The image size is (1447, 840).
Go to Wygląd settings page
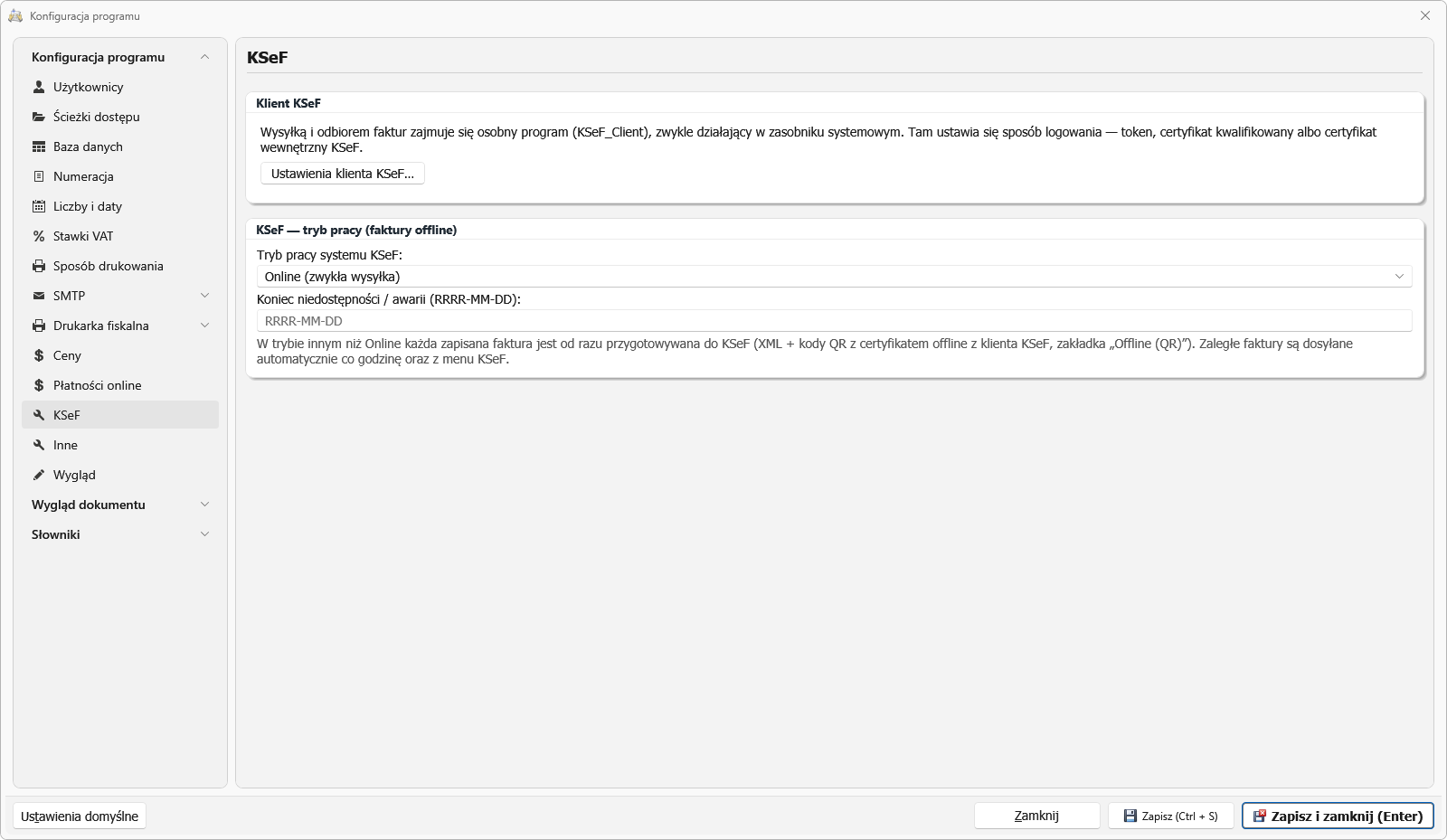[120, 475]
